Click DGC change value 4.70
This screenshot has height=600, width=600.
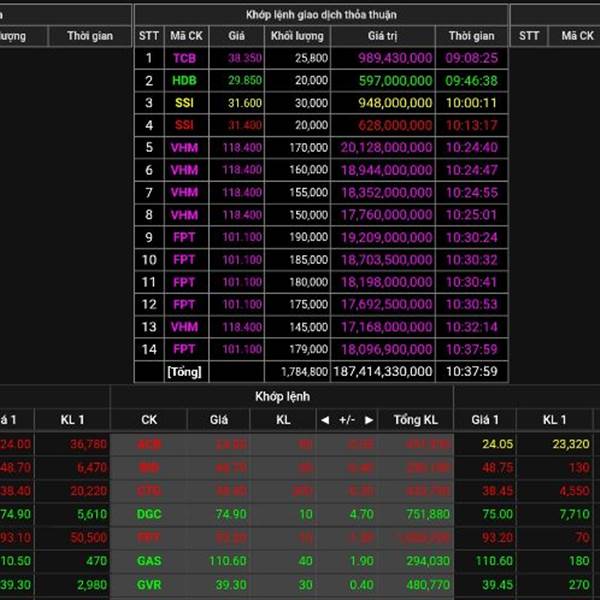tap(362, 514)
